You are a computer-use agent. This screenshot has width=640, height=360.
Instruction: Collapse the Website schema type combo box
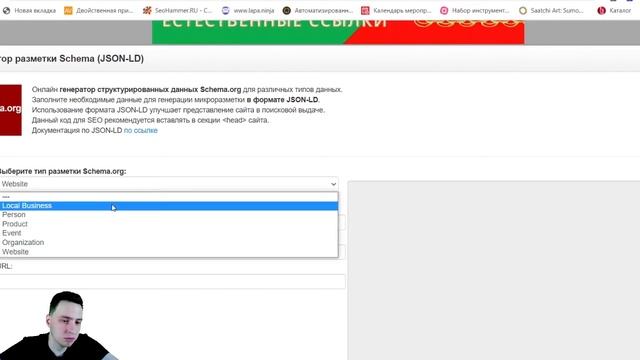[169, 184]
